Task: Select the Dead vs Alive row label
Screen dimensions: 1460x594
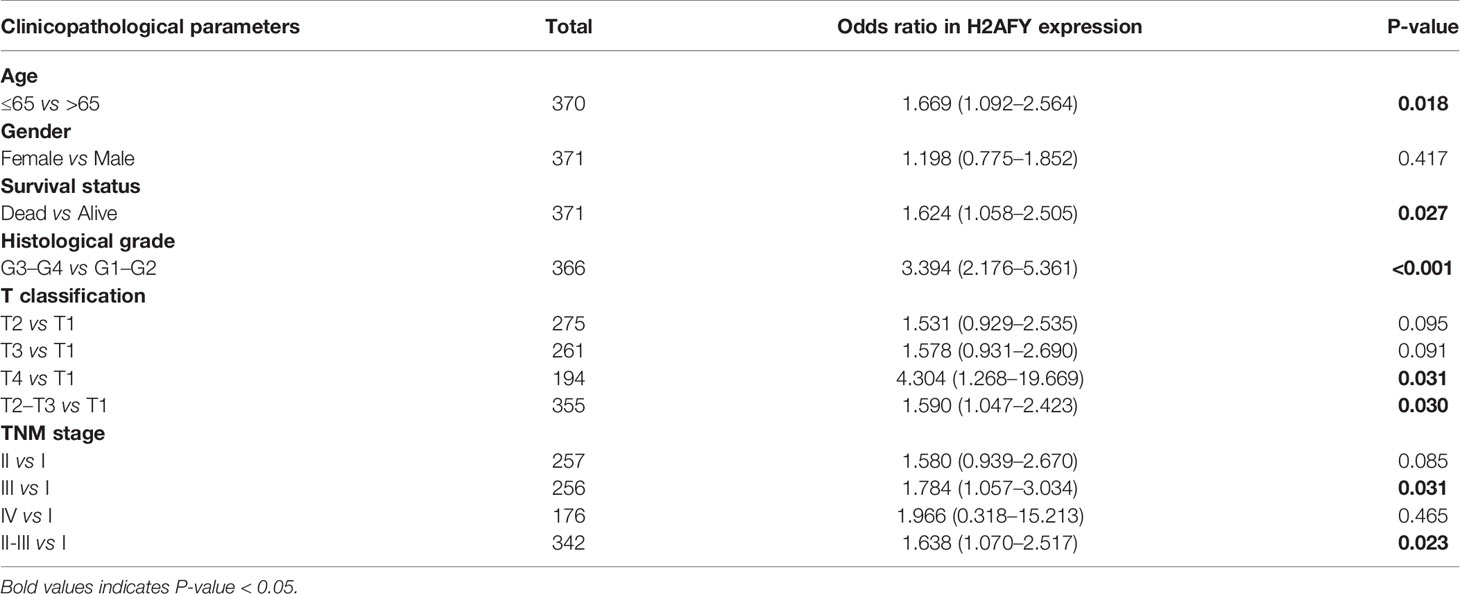Action: click(x=60, y=213)
